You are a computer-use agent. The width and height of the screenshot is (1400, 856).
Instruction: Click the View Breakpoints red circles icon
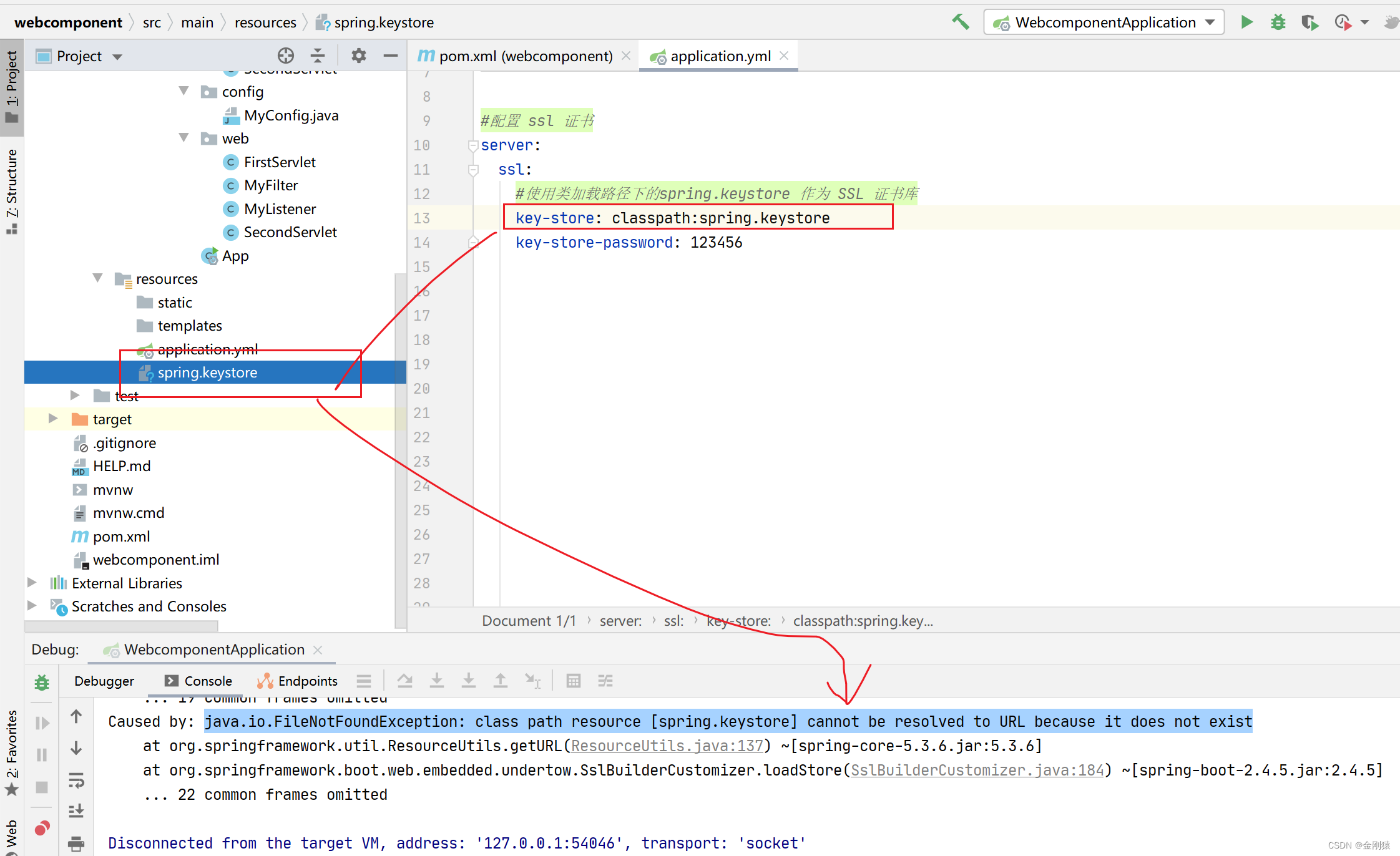[42, 828]
